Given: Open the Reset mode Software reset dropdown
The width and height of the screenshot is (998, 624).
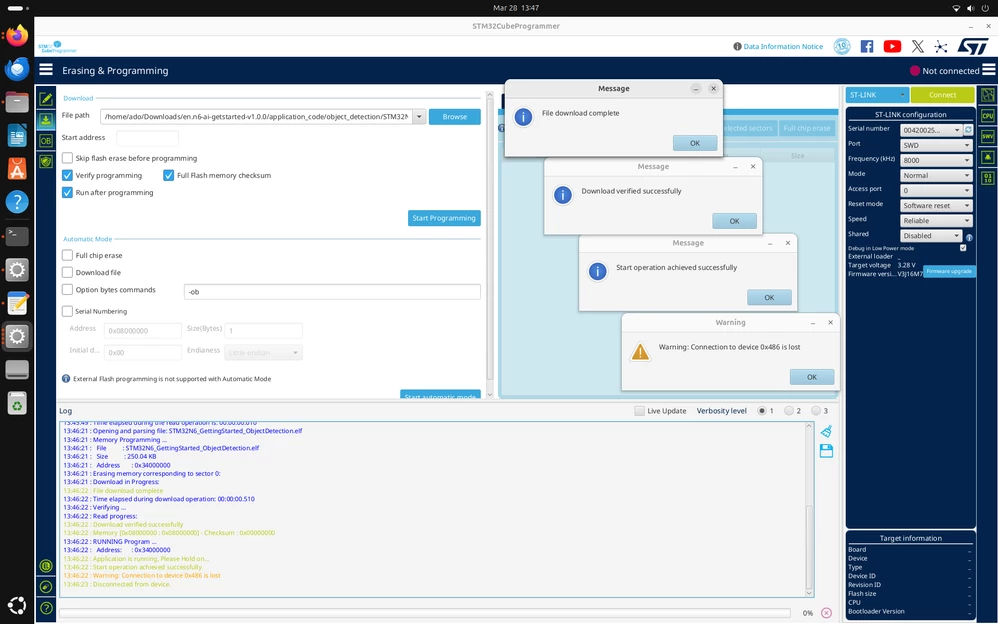Looking at the screenshot, I should pyautogui.click(x=936, y=206).
